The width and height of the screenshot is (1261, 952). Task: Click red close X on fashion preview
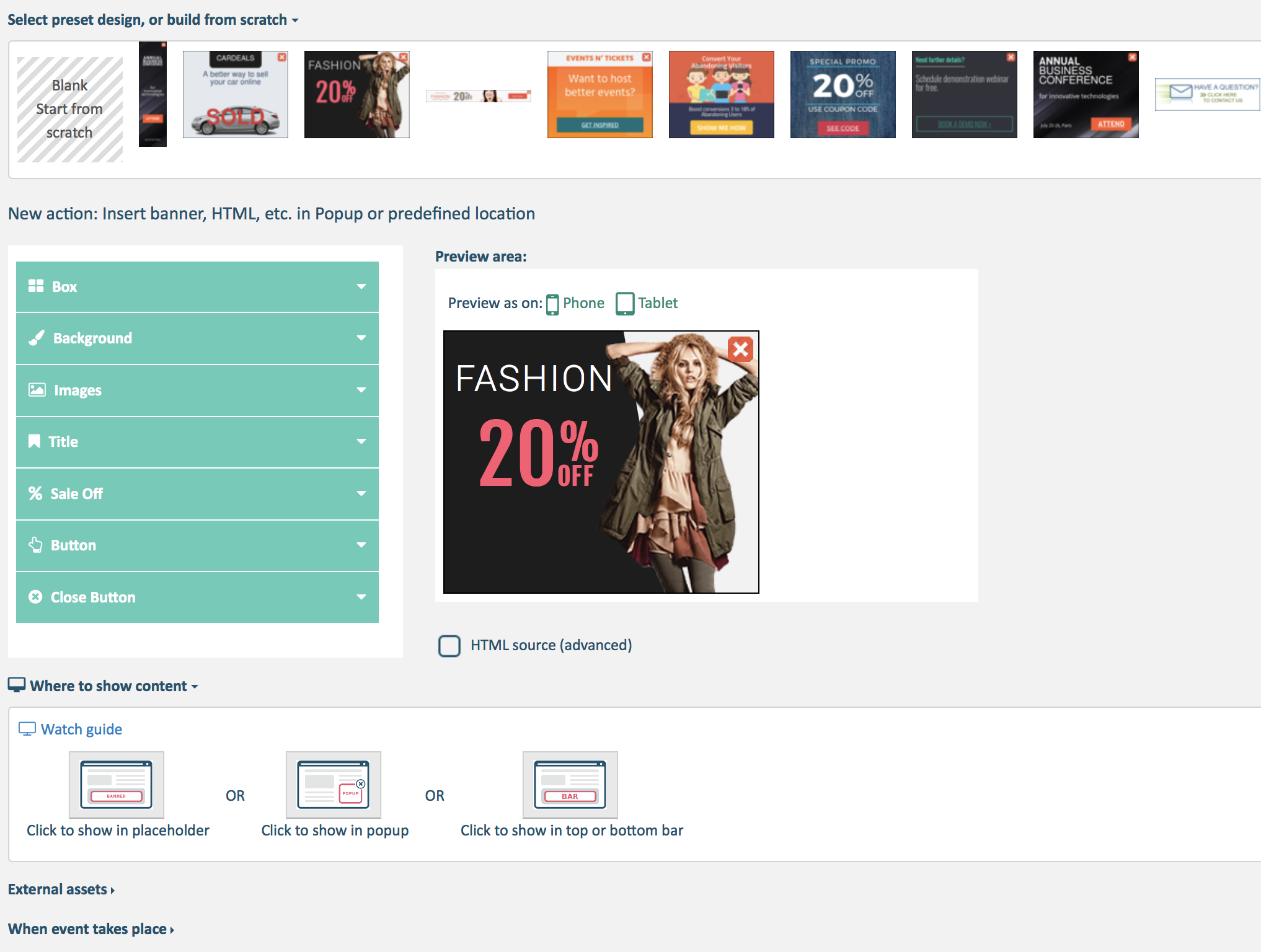(740, 350)
